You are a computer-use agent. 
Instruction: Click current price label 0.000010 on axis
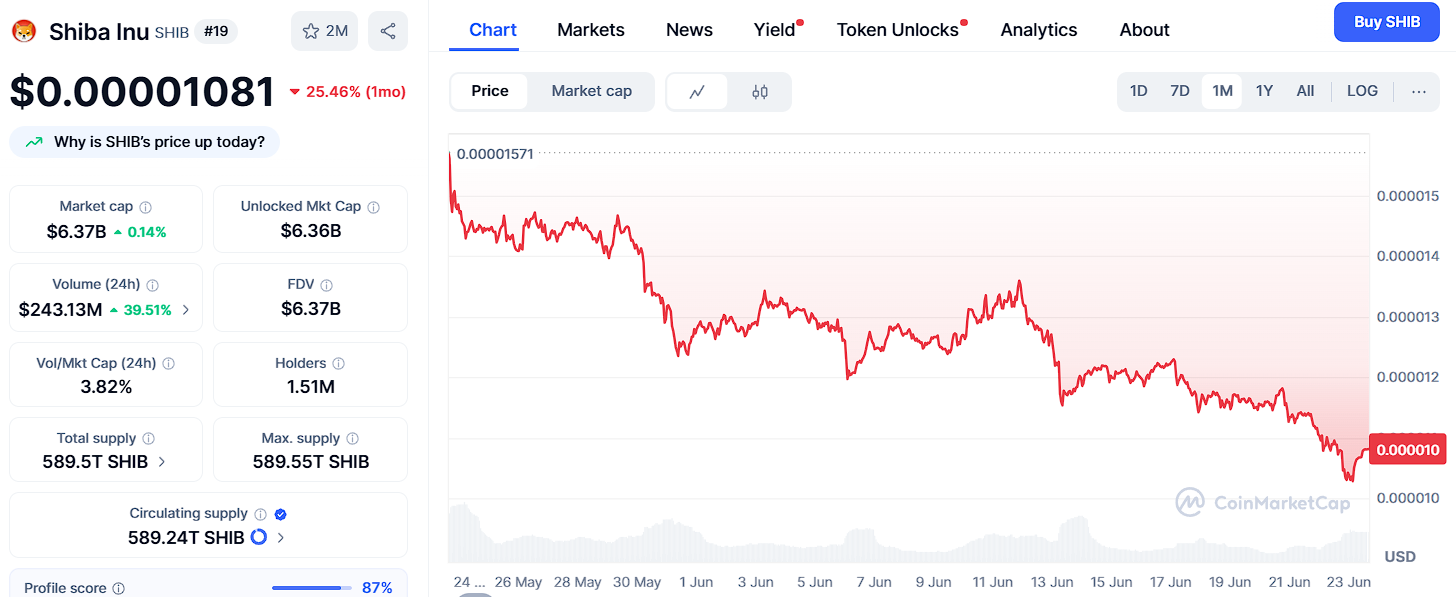[1408, 450]
